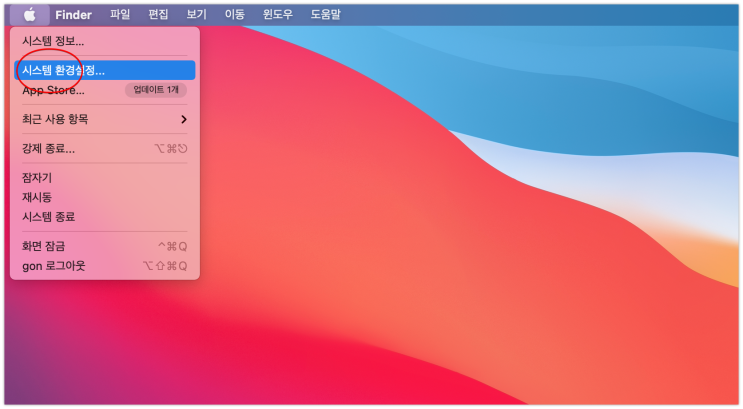This screenshot has width=743, height=409.
Task: Click the Apple logo menu icon
Action: (x=29, y=15)
